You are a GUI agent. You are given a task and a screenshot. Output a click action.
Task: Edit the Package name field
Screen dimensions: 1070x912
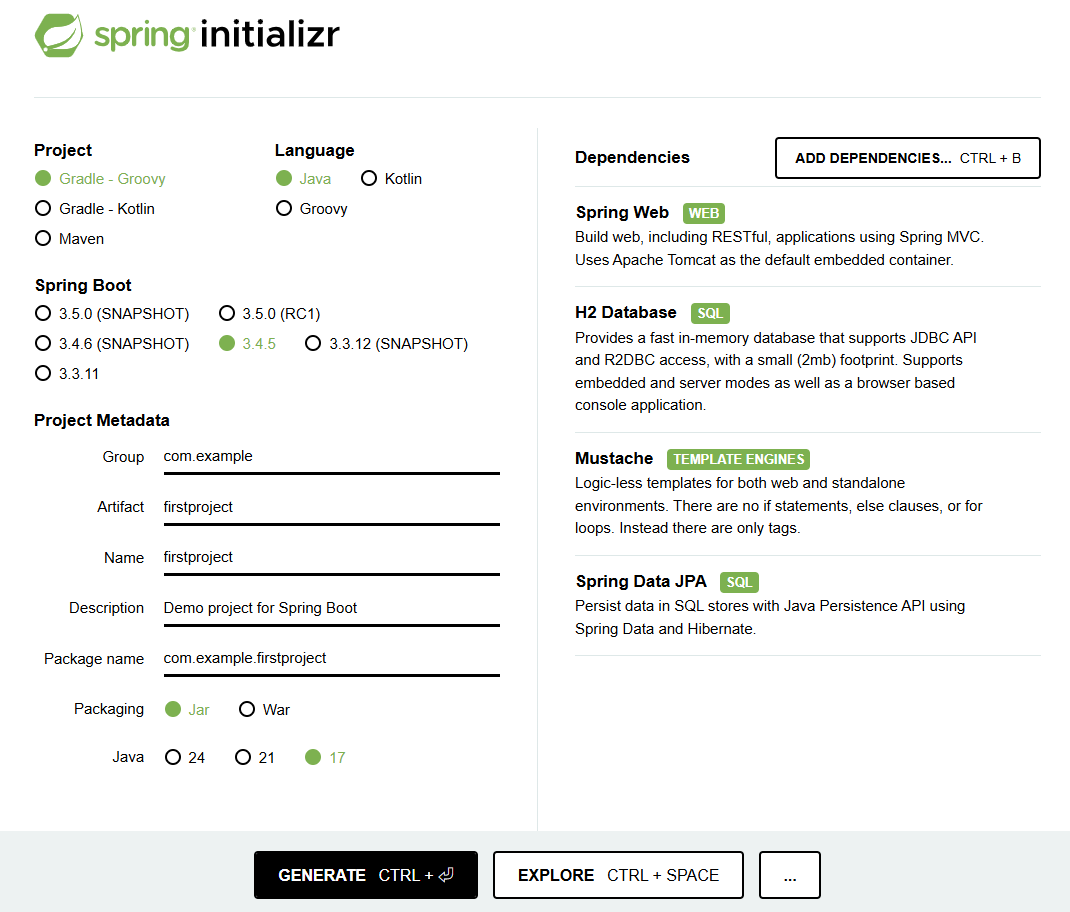(332, 659)
